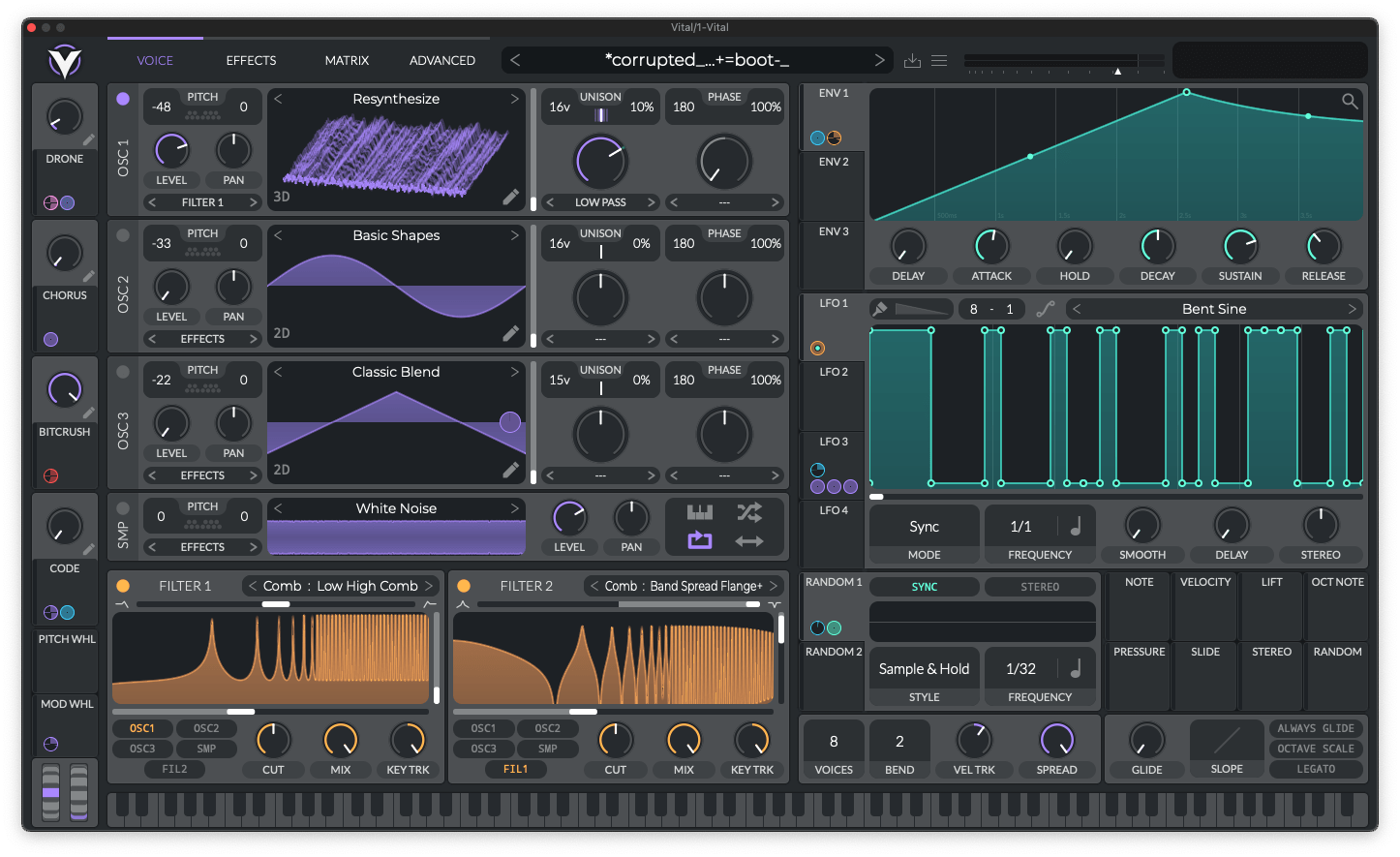
Task: Click MOD WHL modulation source dot
Action: [x=51, y=744]
